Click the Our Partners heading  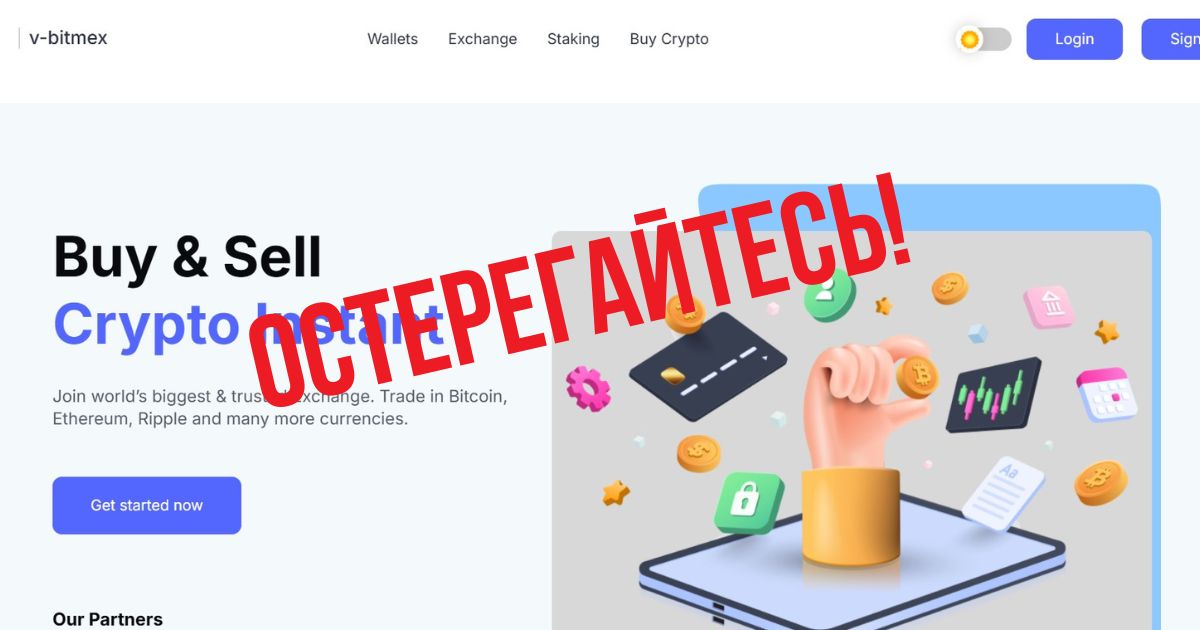tap(108, 619)
